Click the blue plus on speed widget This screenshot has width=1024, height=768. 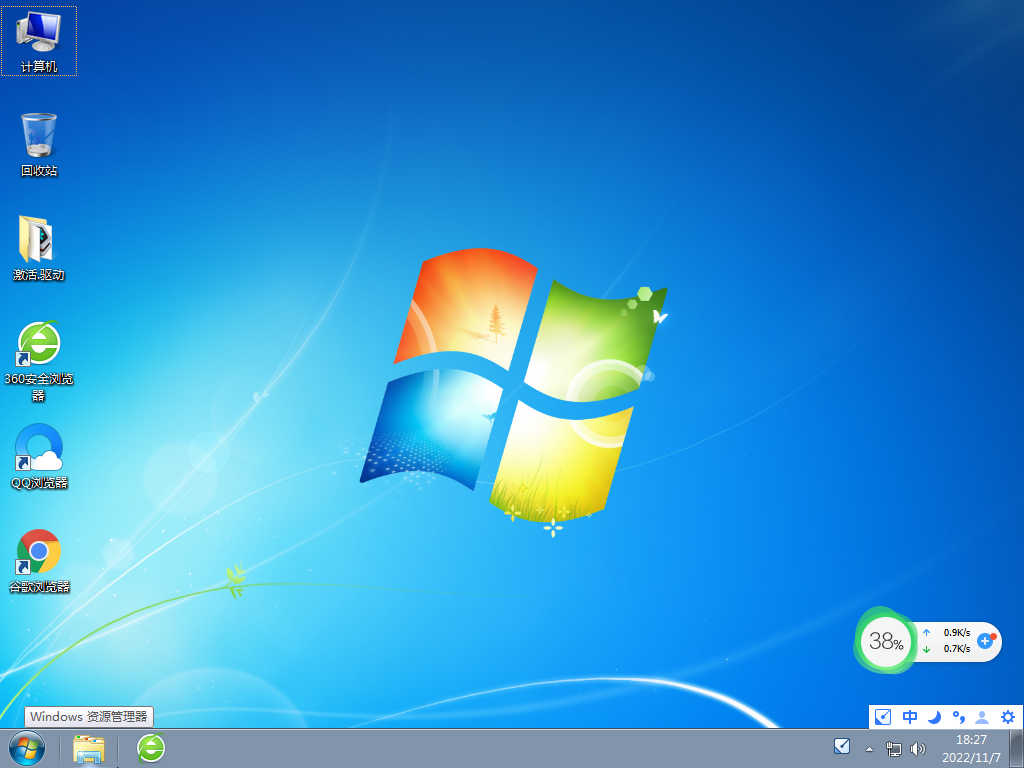(985, 640)
